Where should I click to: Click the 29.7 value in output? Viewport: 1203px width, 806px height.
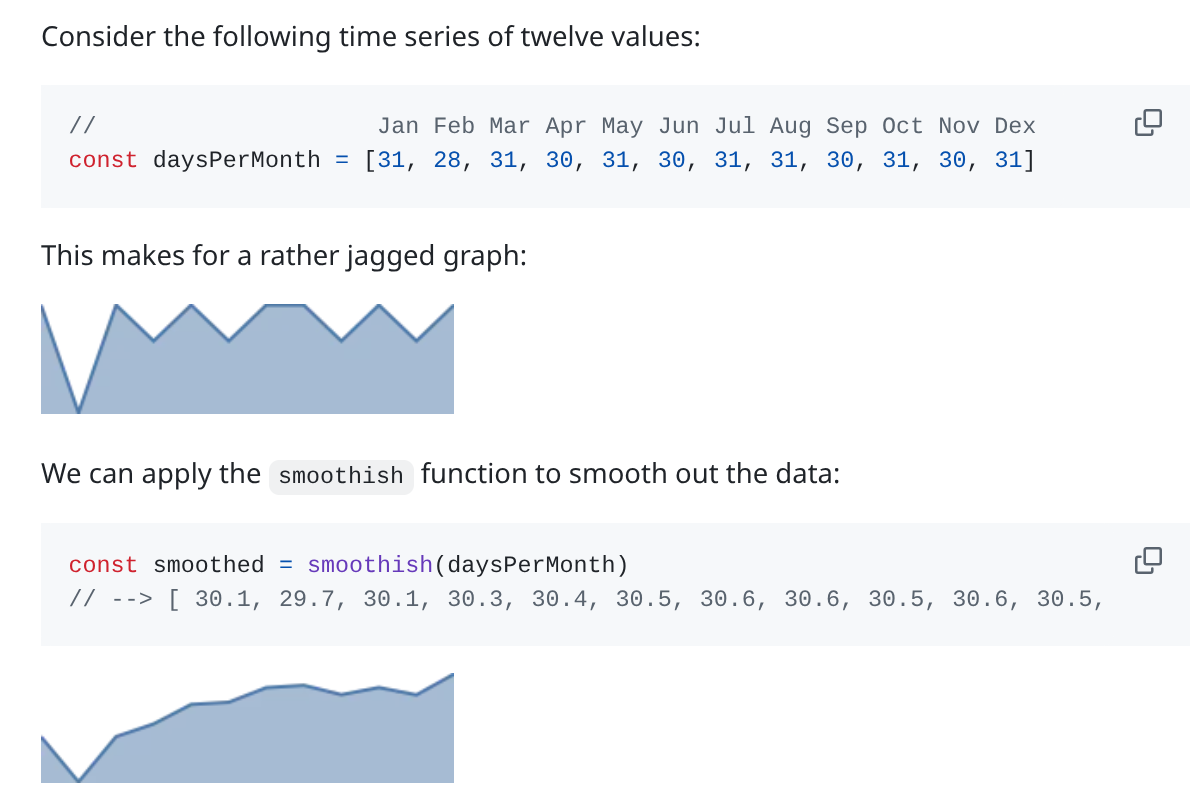coord(307,599)
